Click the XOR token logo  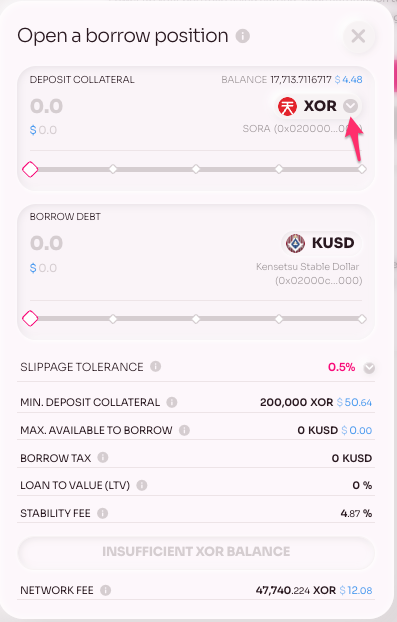coord(287,106)
